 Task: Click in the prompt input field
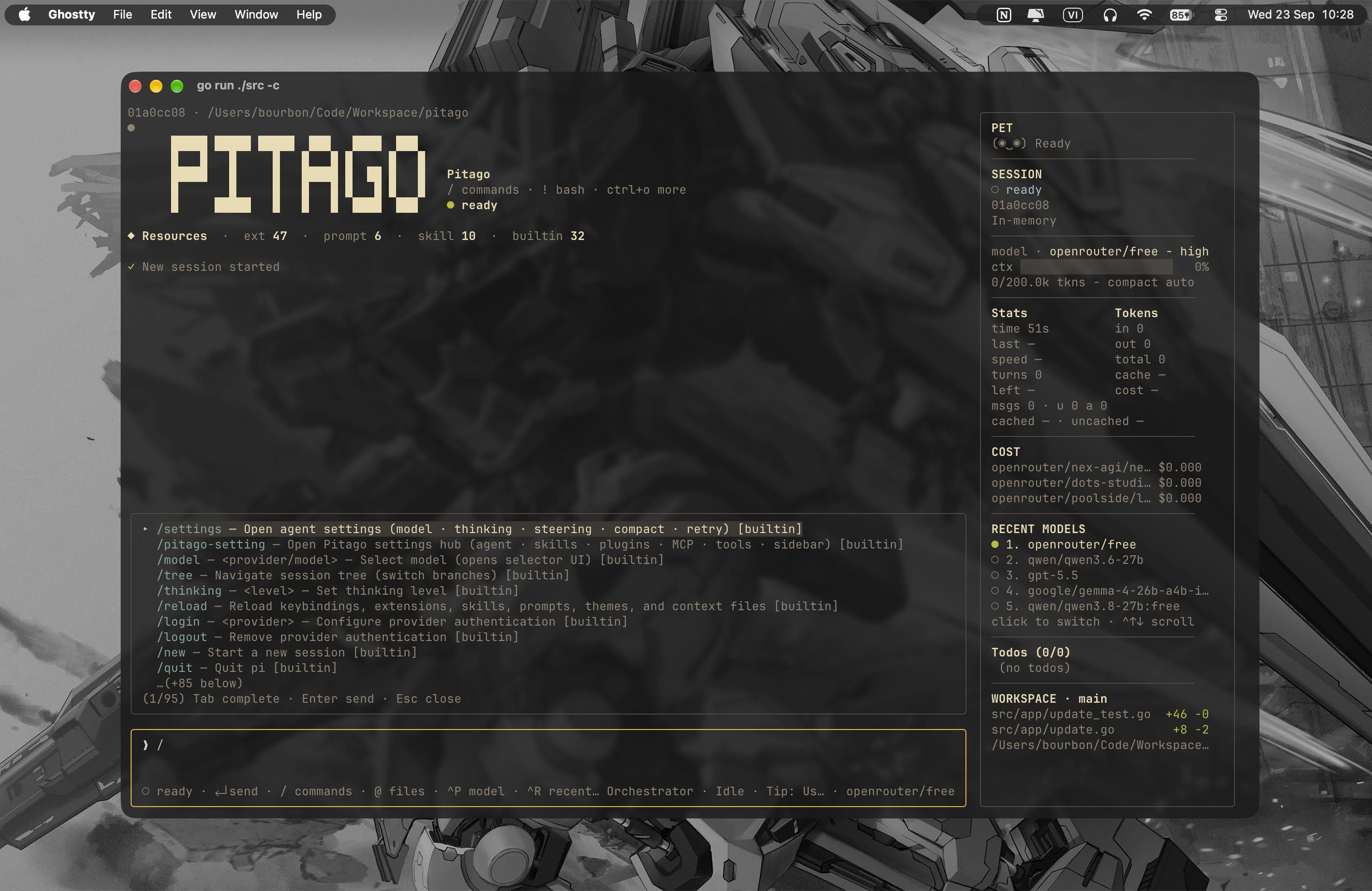point(548,745)
